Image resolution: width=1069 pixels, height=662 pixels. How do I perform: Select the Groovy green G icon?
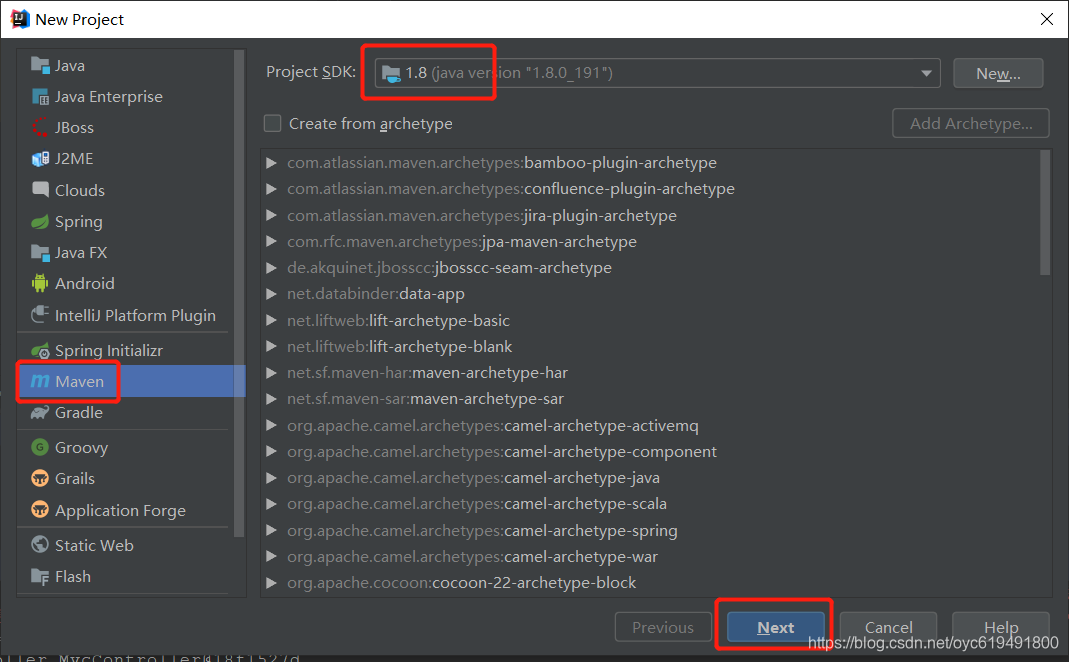(x=40, y=447)
